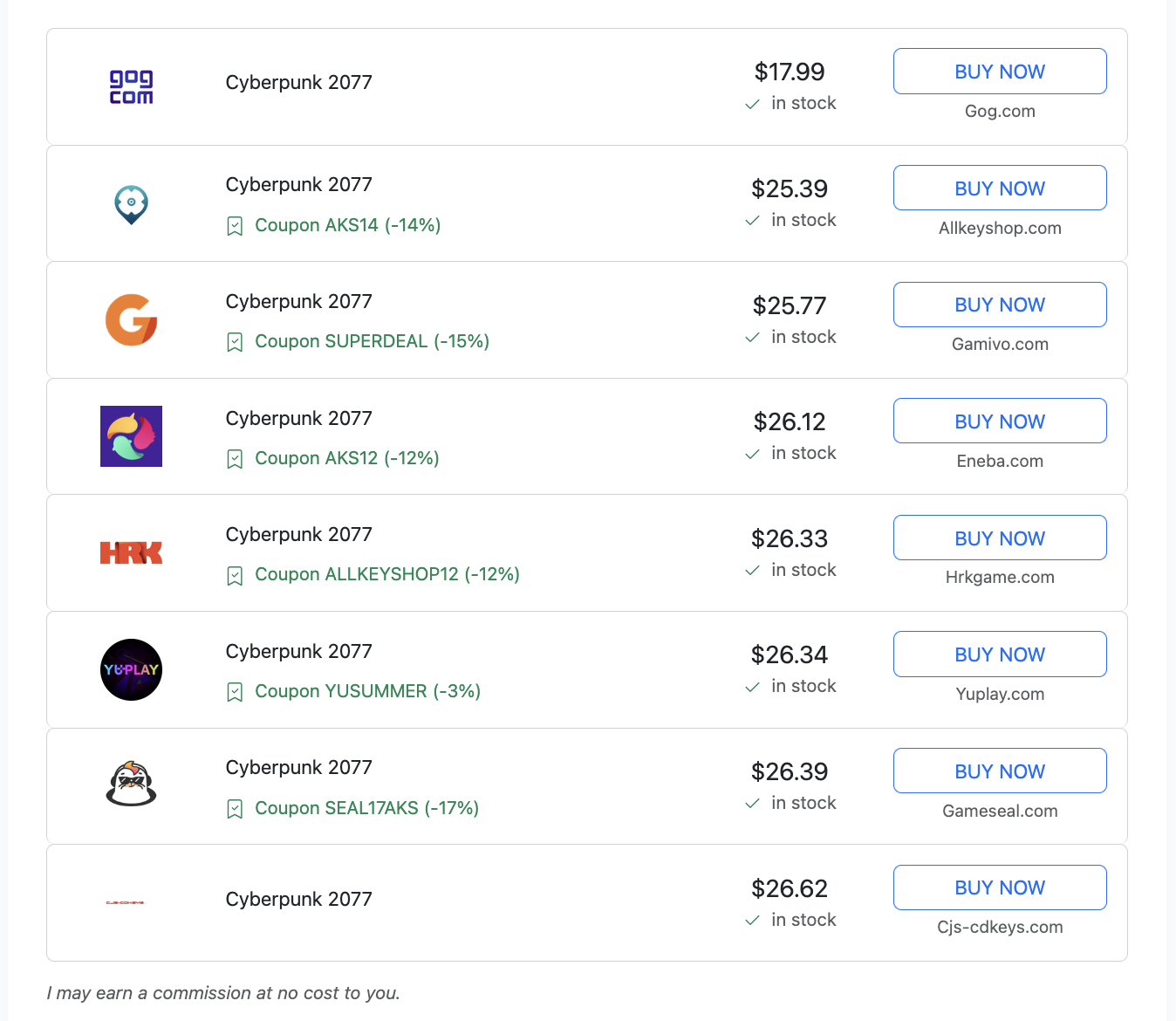The height and width of the screenshot is (1021, 1176).
Task: Select Coupon AKS12 (-12%) text
Action: click(x=347, y=458)
